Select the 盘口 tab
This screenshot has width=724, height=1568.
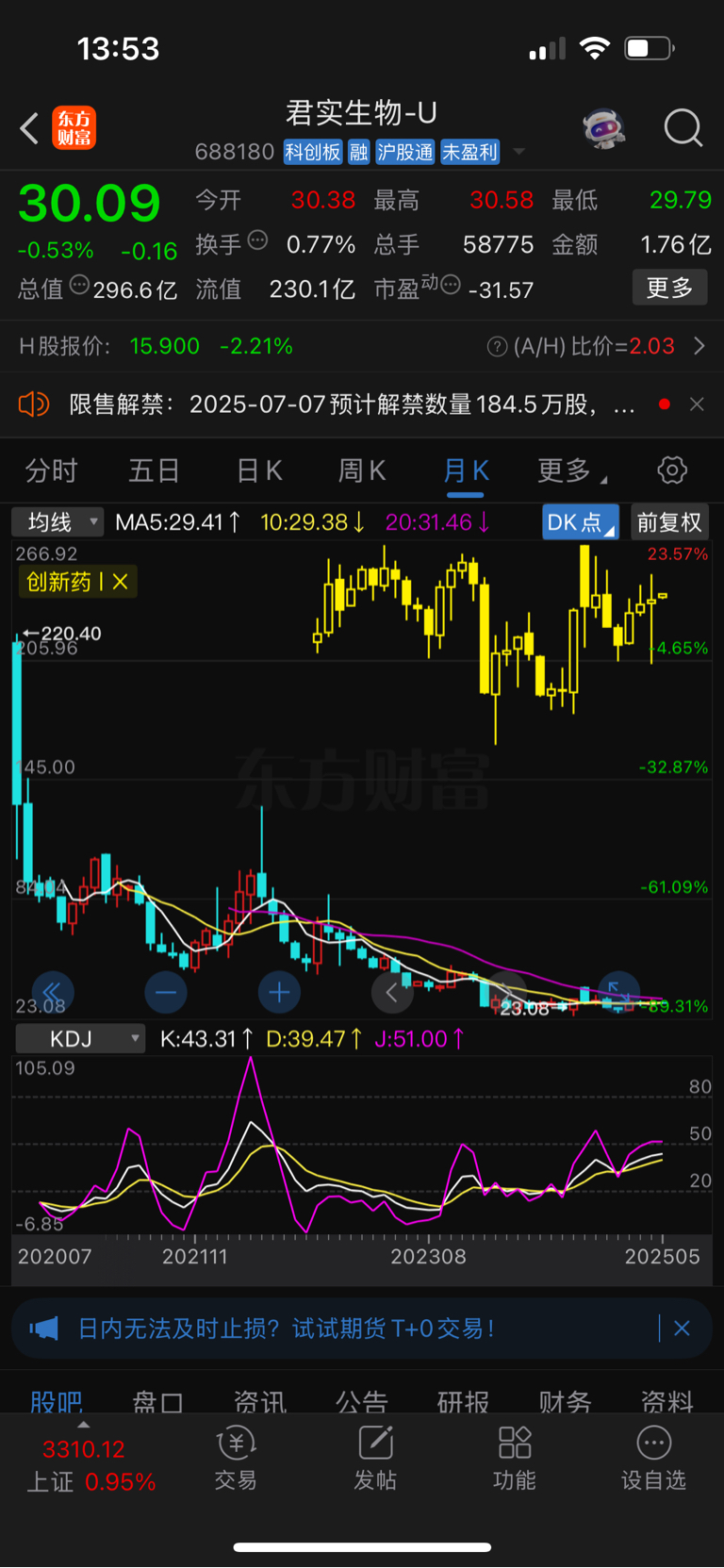157,1401
